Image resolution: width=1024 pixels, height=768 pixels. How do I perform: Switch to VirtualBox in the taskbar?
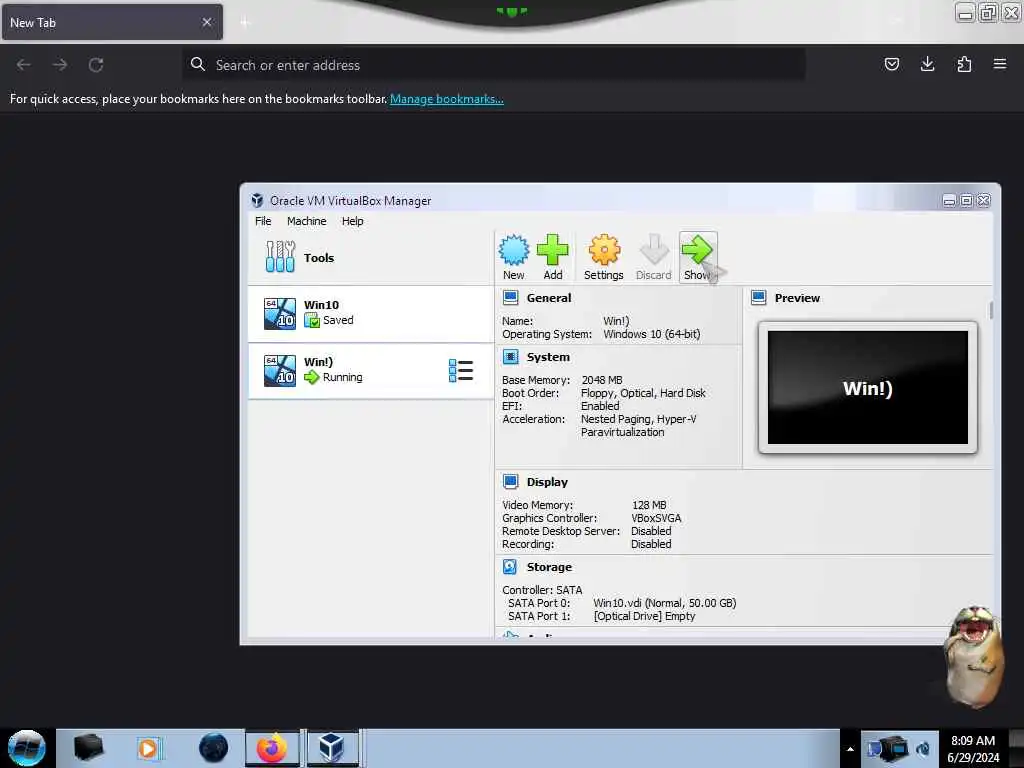[332, 748]
